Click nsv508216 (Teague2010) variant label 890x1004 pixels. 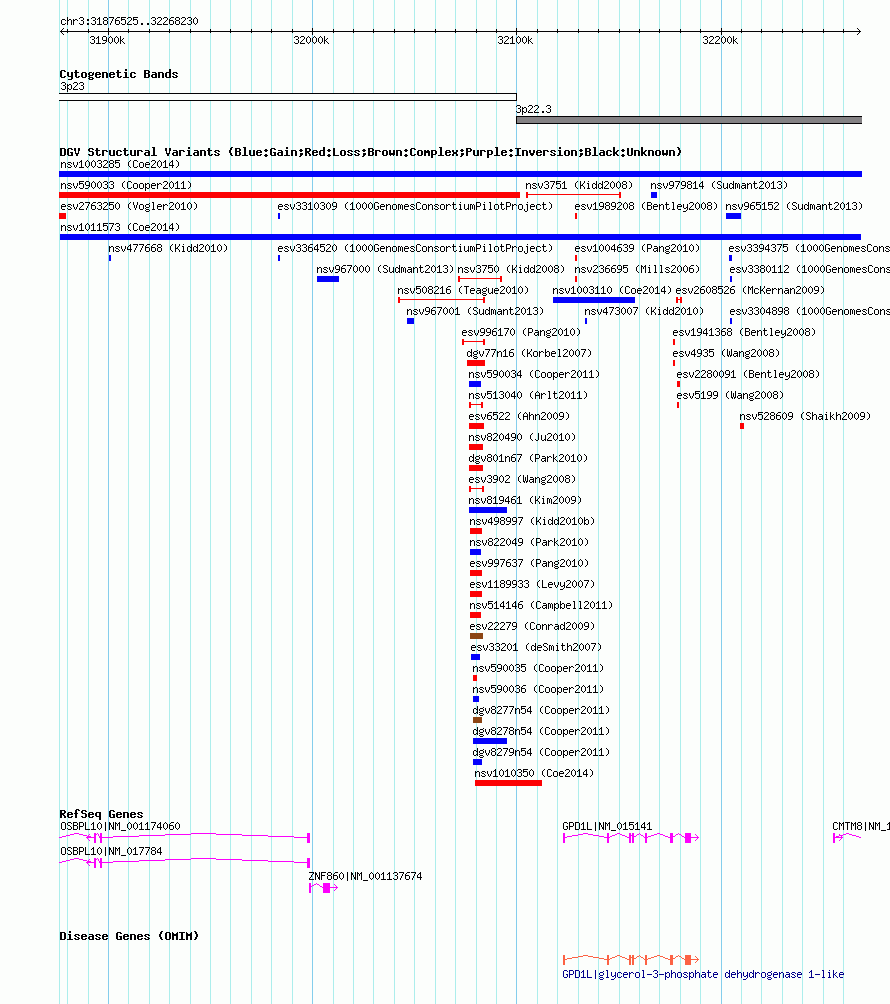click(x=463, y=291)
